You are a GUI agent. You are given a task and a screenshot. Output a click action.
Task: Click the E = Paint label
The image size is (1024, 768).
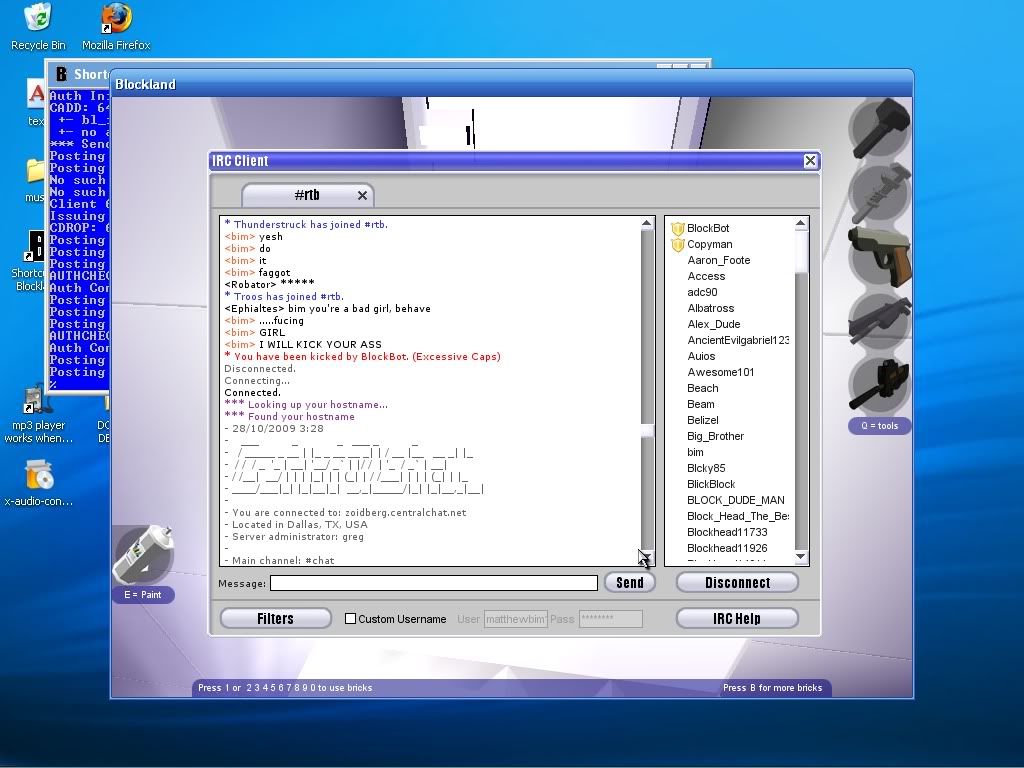pyautogui.click(x=143, y=595)
